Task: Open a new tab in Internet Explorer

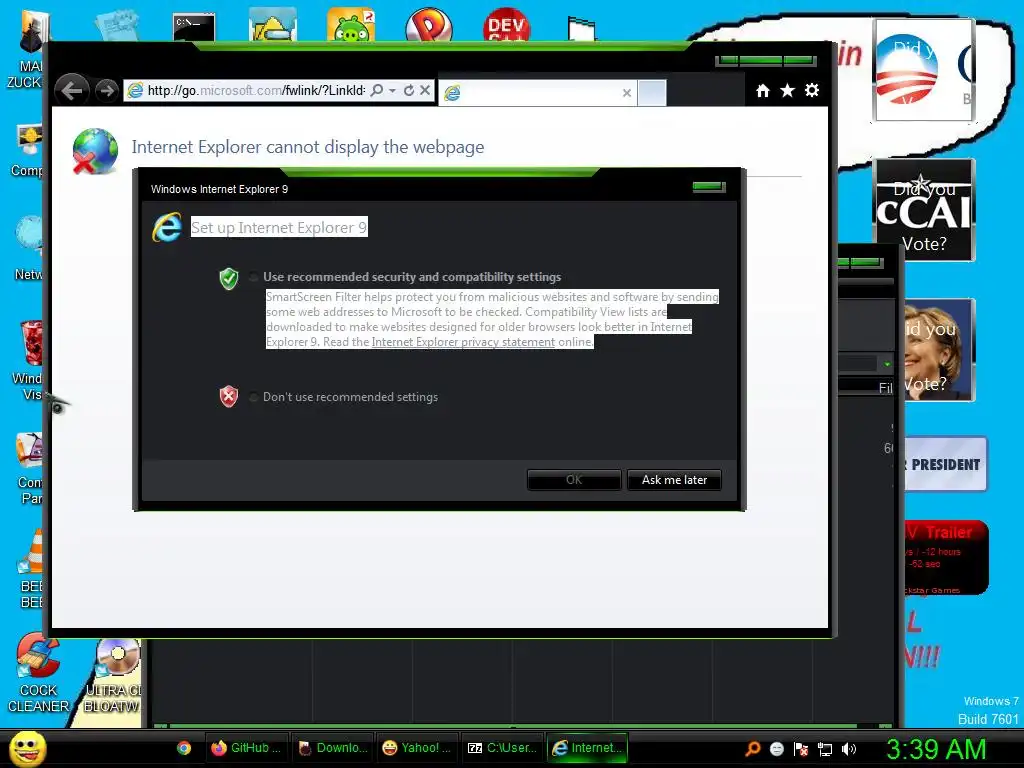Action: click(652, 93)
